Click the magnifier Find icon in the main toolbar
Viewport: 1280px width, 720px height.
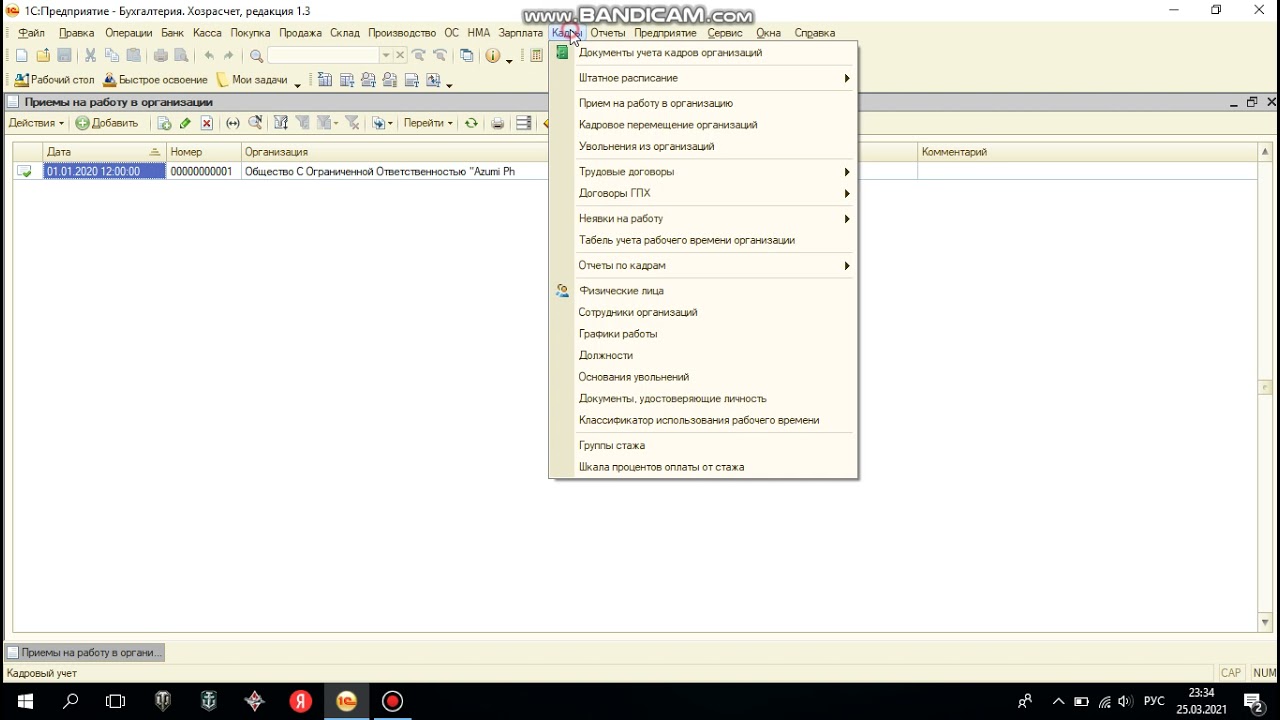(256, 56)
